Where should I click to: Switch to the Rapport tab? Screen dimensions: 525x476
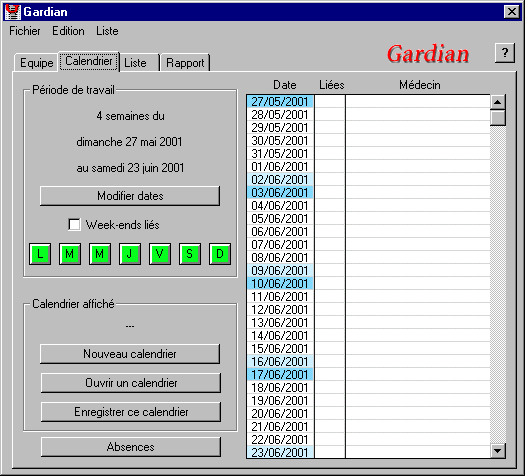coord(185,63)
